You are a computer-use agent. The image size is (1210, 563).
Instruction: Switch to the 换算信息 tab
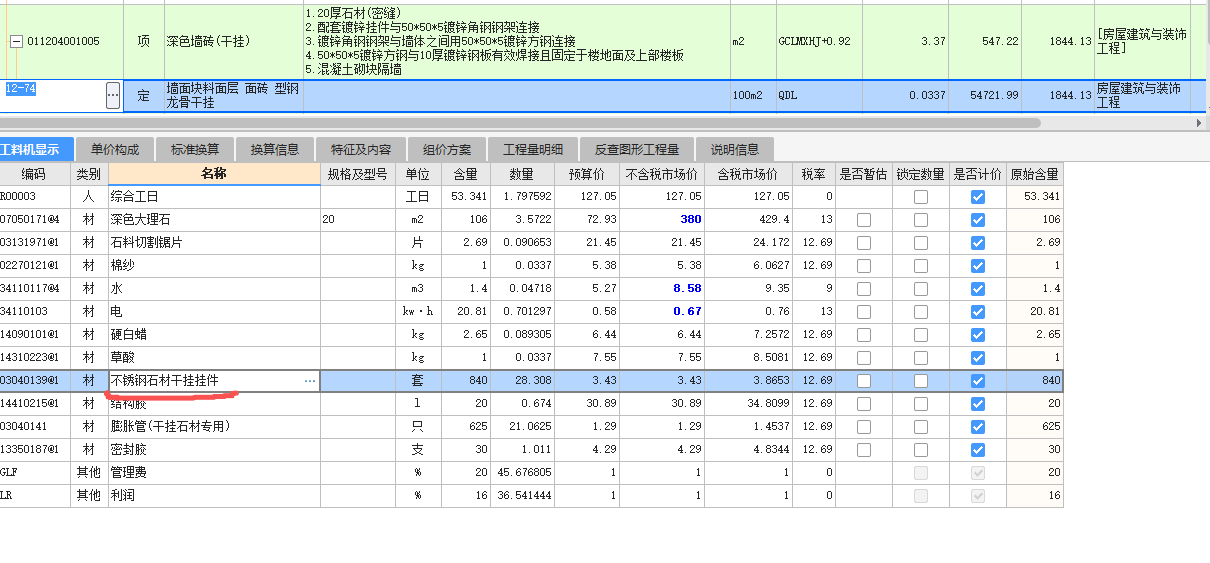click(x=275, y=150)
